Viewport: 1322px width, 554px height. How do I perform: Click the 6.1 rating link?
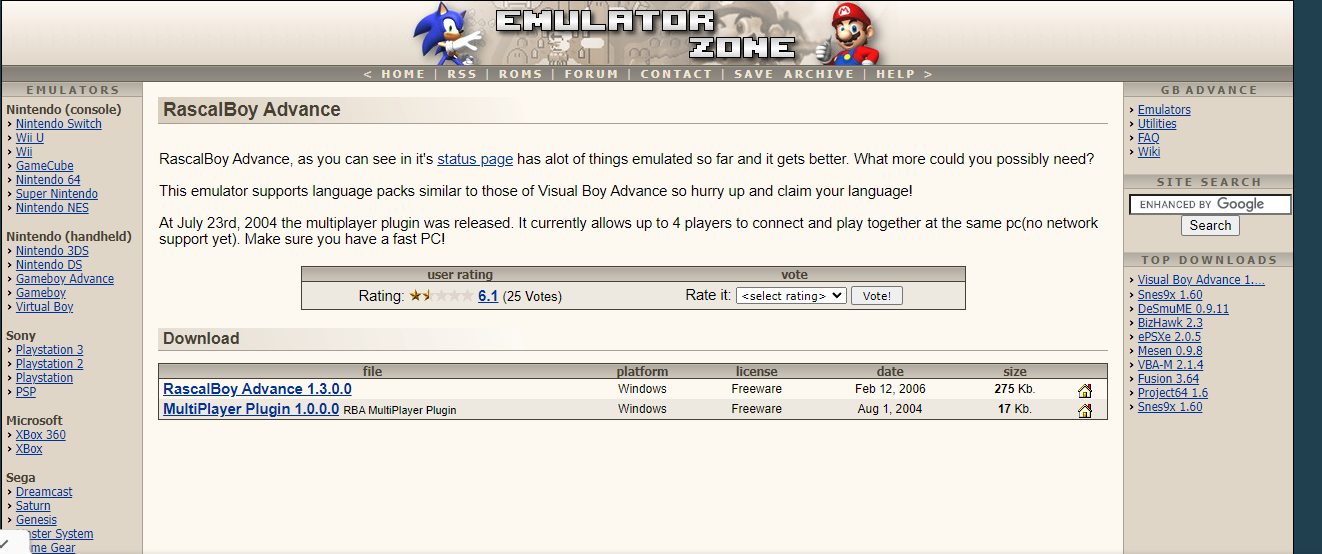point(488,296)
